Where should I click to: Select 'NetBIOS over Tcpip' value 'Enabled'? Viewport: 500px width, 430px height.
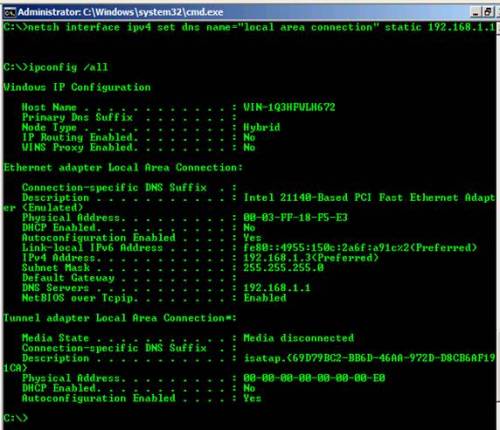[265, 297]
